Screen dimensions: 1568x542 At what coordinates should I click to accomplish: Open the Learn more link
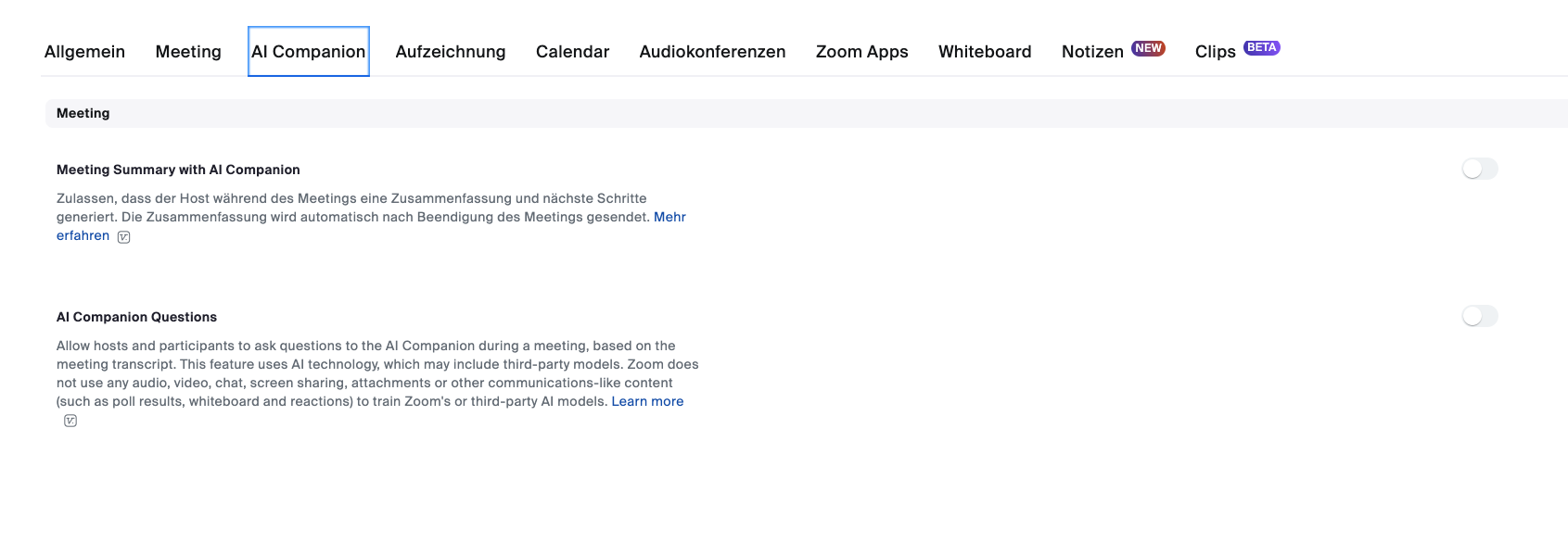tap(647, 401)
